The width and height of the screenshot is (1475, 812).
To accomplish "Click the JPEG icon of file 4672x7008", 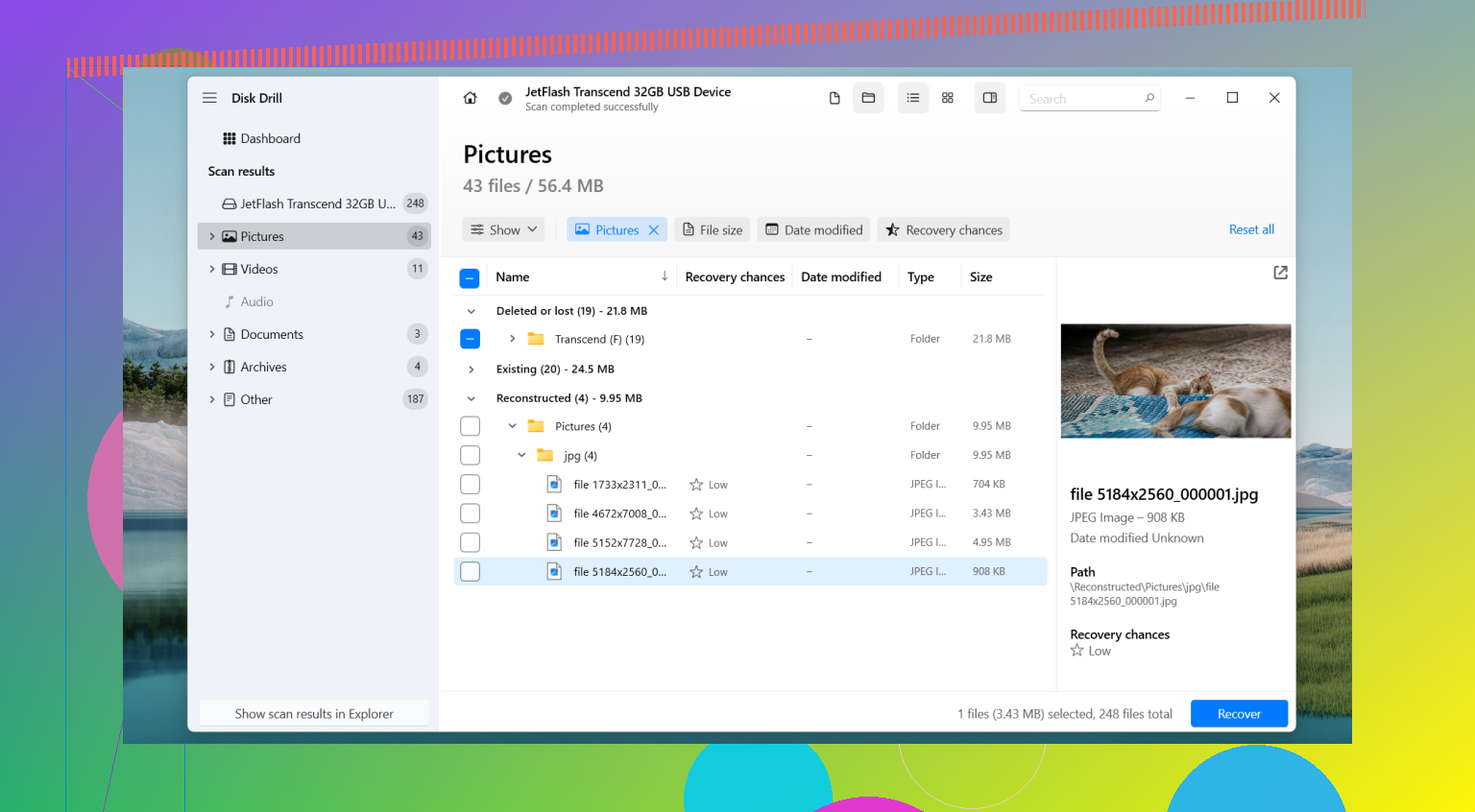I will (x=554, y=513).
